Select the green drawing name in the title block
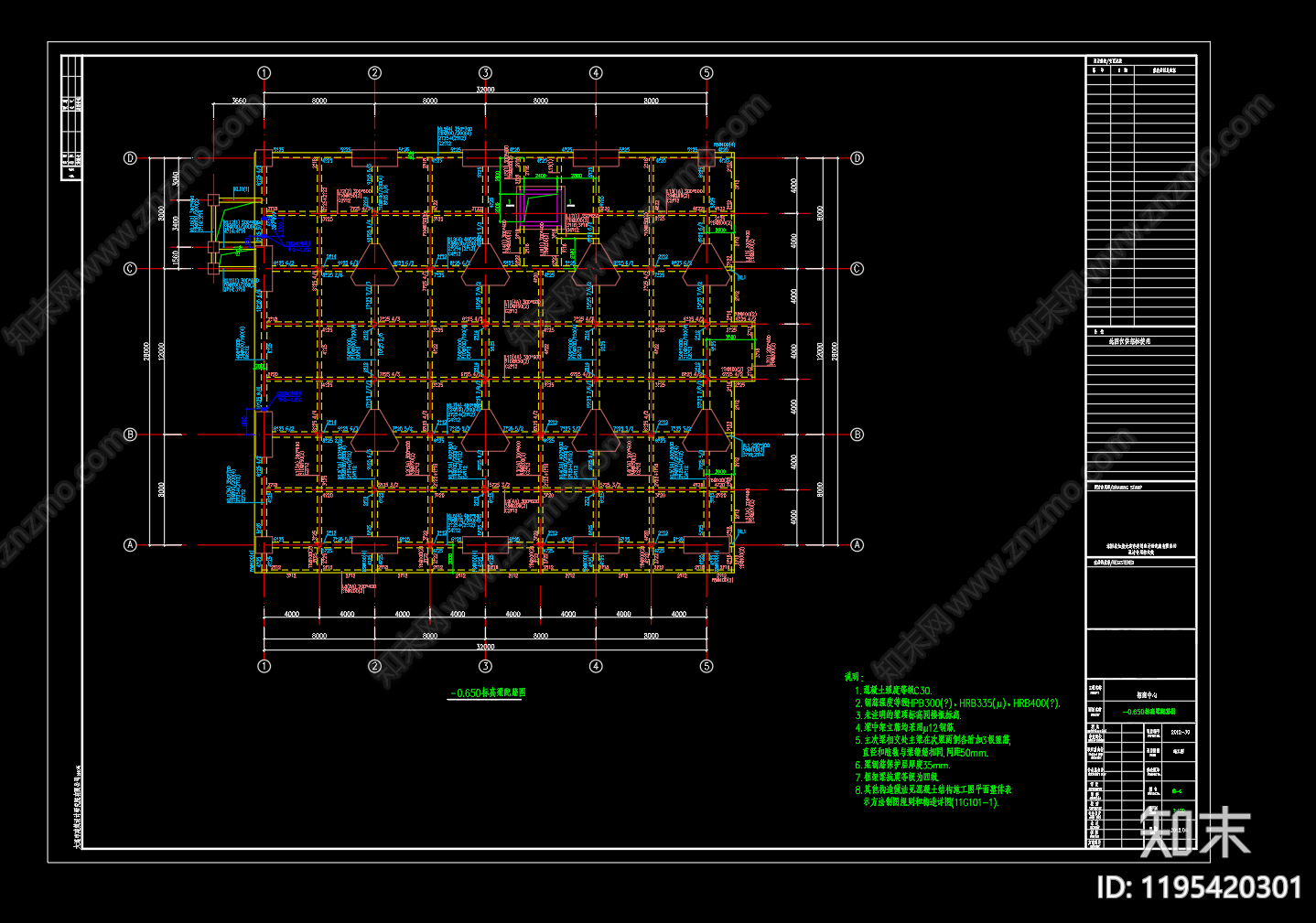Screen dimensions: 1316x923 1149,712
